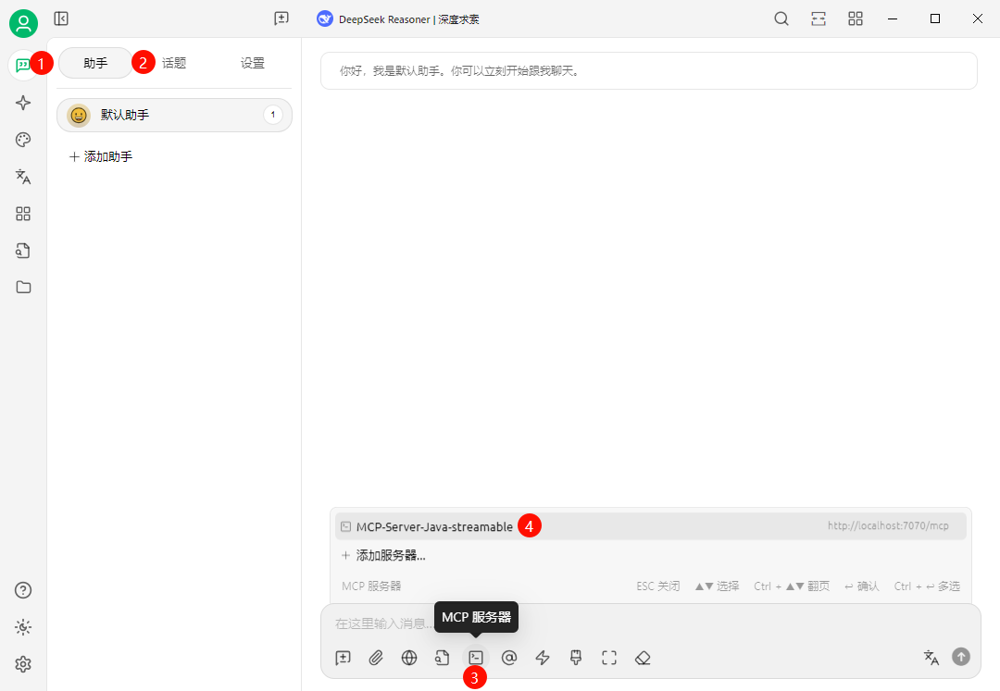Select the MCP-Server-Java-streamable server entry
This screenshot has width=1000, height=691.
point(434,526)
